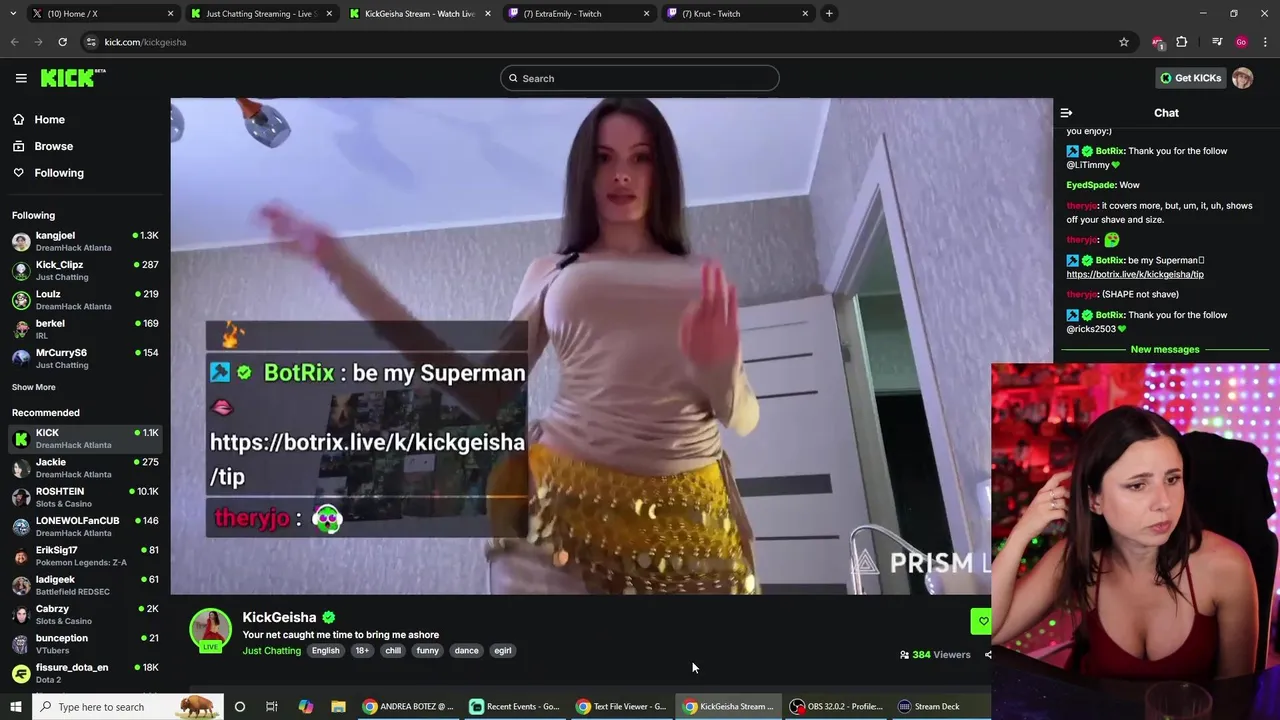Click the KICK logo
This screenshot has height=720, width=1280.
pyautogui.click(x=72, y=78)
